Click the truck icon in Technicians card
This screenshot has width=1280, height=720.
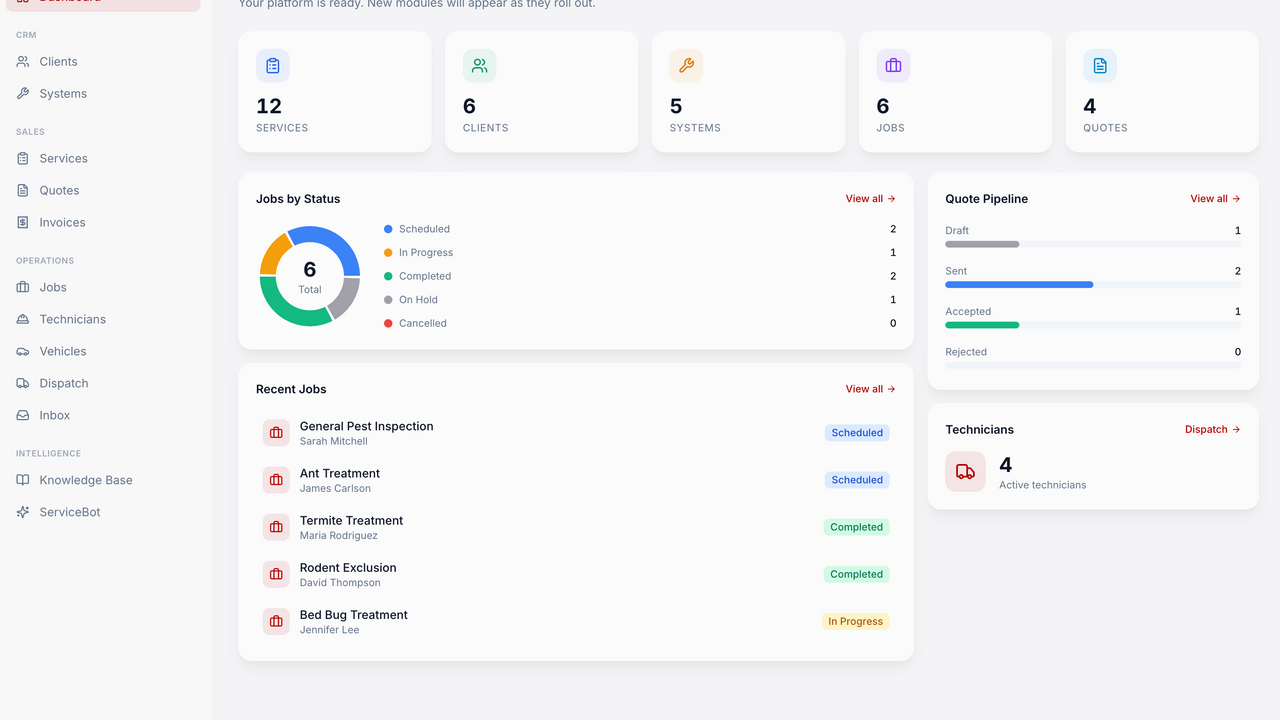[x=965, y=472]
